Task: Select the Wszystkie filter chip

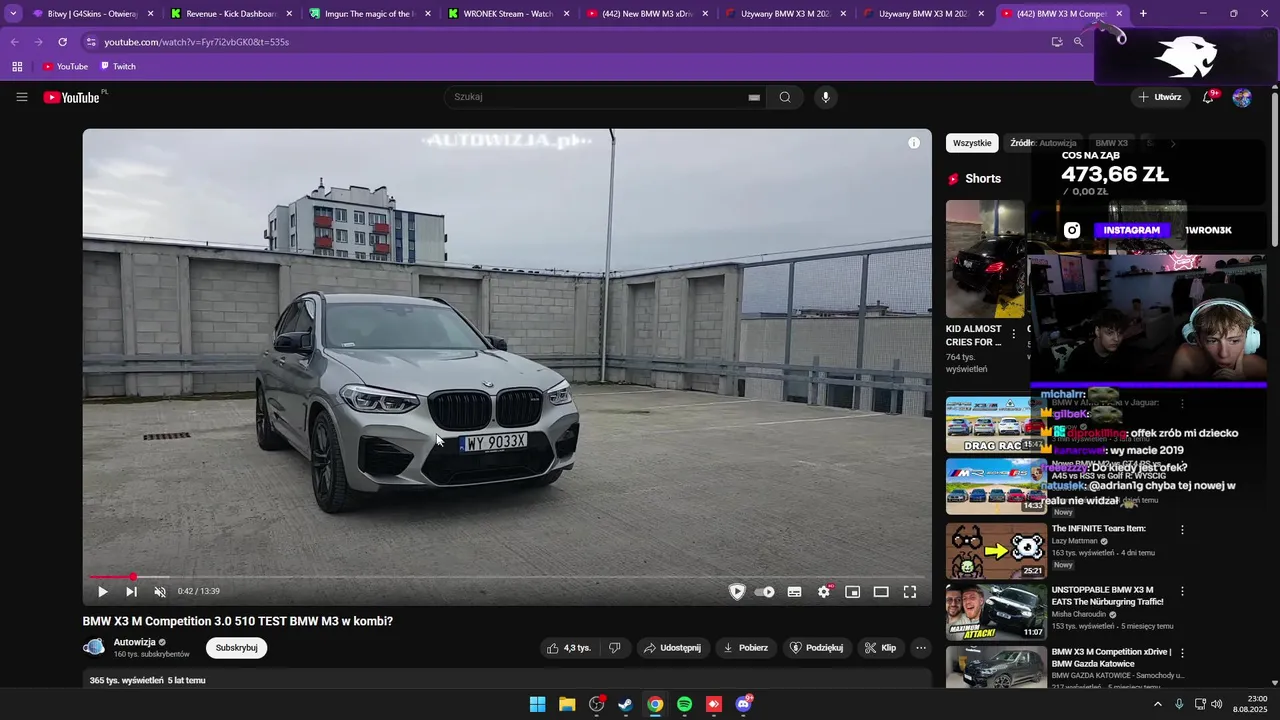Action: click(x=972, y=143)
